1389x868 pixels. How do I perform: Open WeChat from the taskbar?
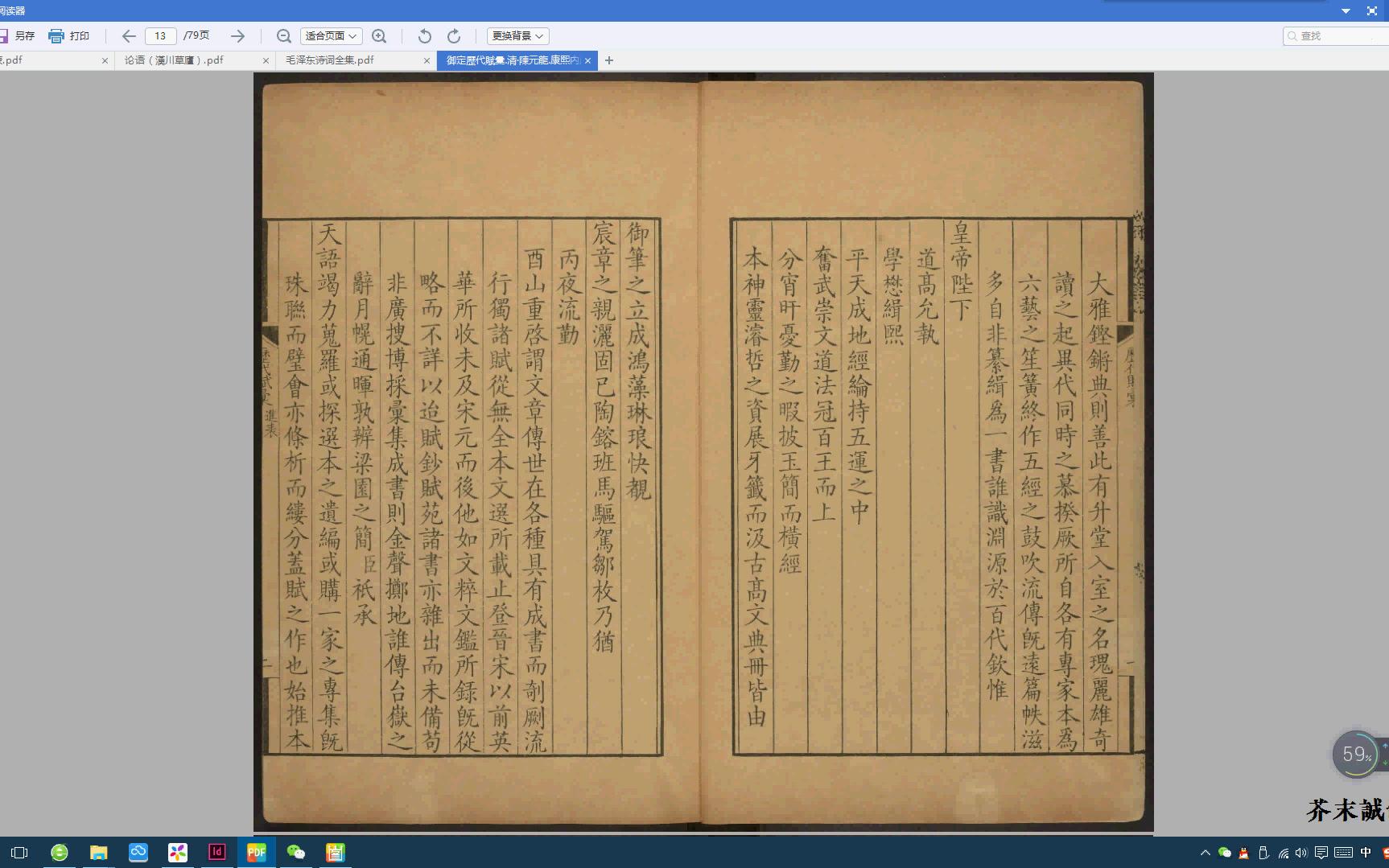[x=296, y=853]
